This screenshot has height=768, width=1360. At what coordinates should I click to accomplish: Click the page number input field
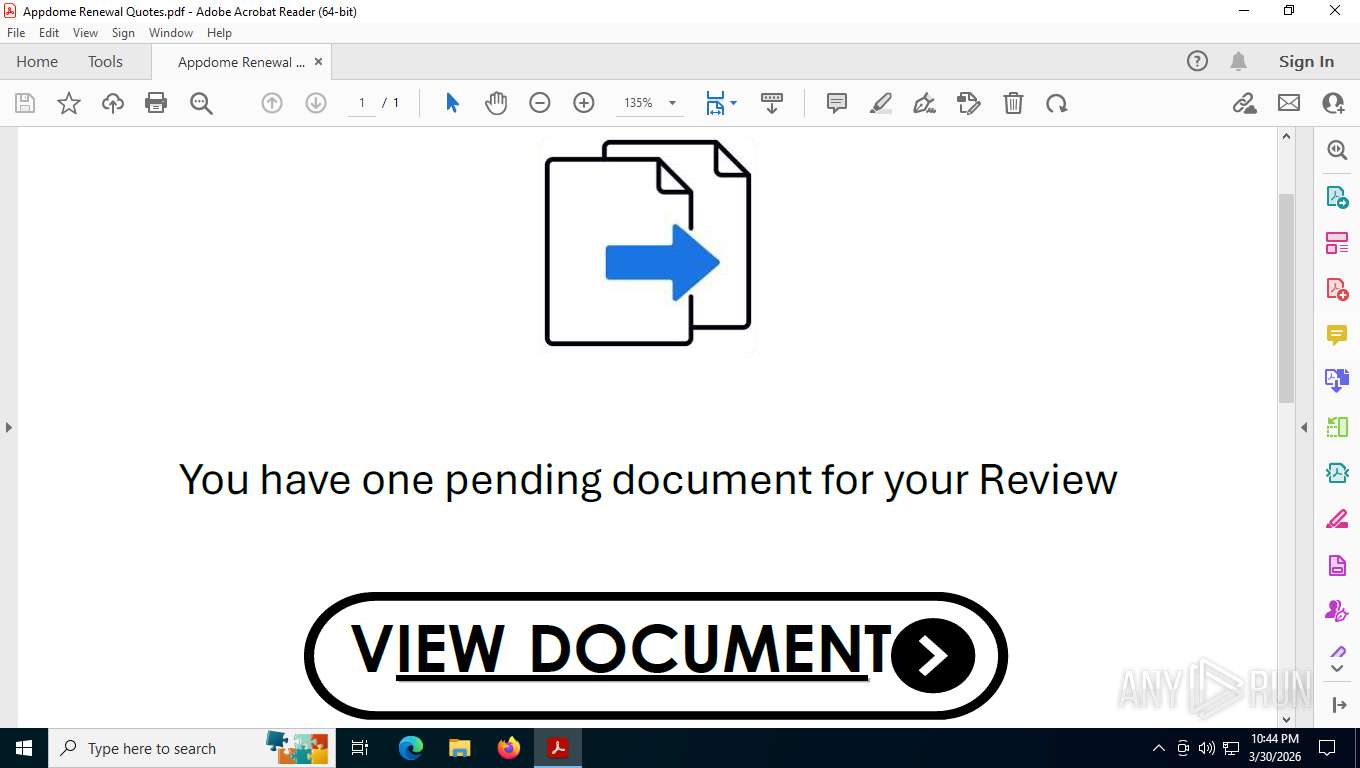click(362, 103)
